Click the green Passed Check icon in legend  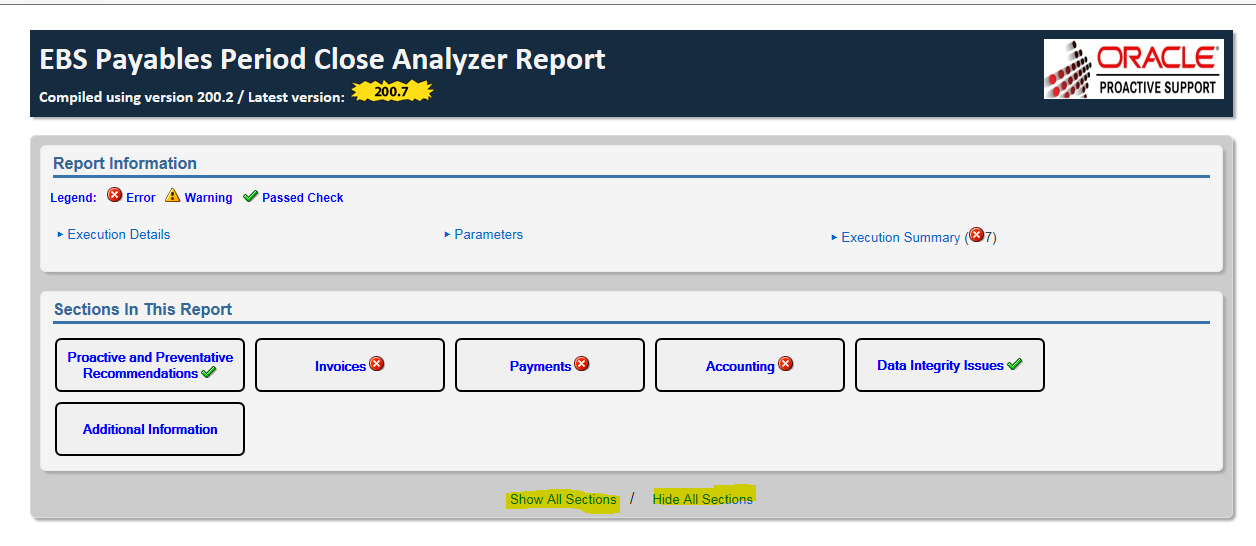click(x=250, y=196)
